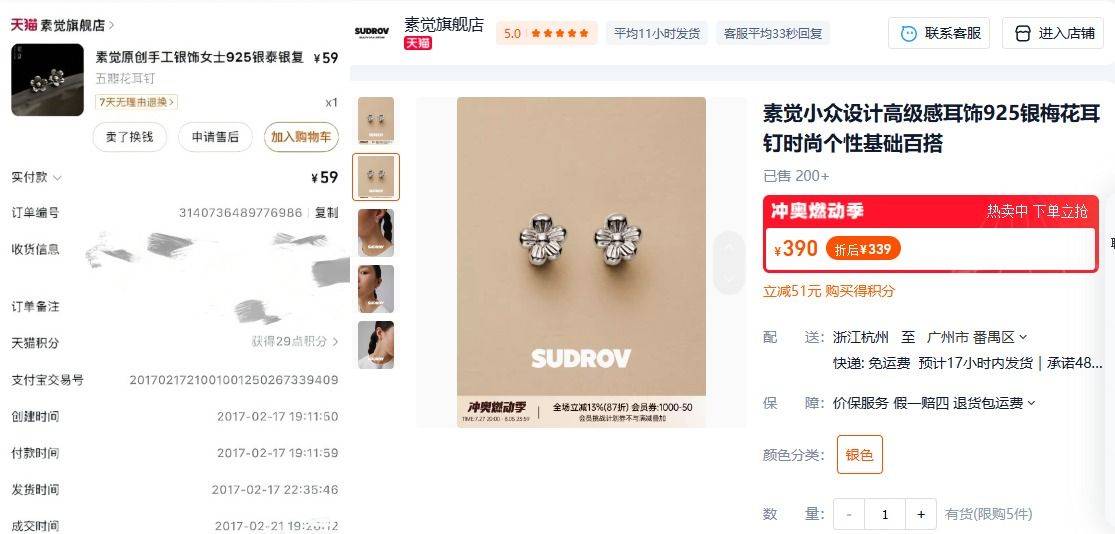Click the 申请售后 button
The width and height of the screenshot is (1115, 534).
215,137
